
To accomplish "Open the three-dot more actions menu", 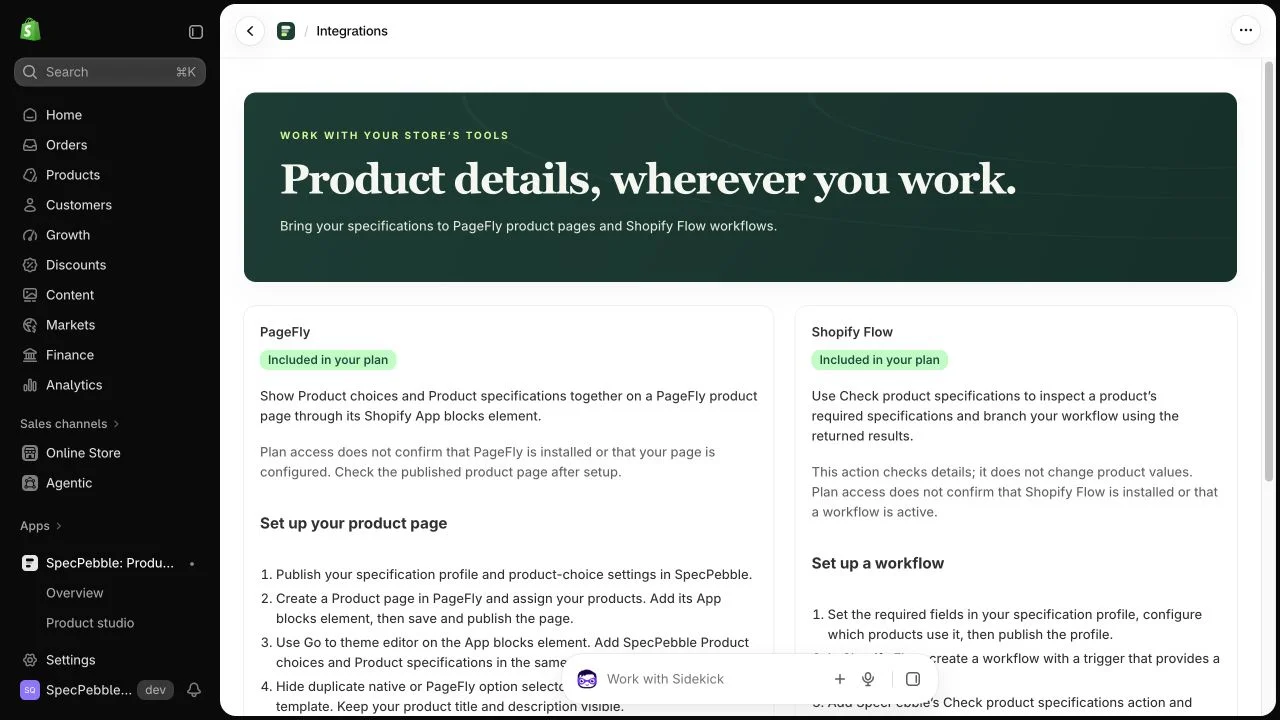I will (1245, 30).
